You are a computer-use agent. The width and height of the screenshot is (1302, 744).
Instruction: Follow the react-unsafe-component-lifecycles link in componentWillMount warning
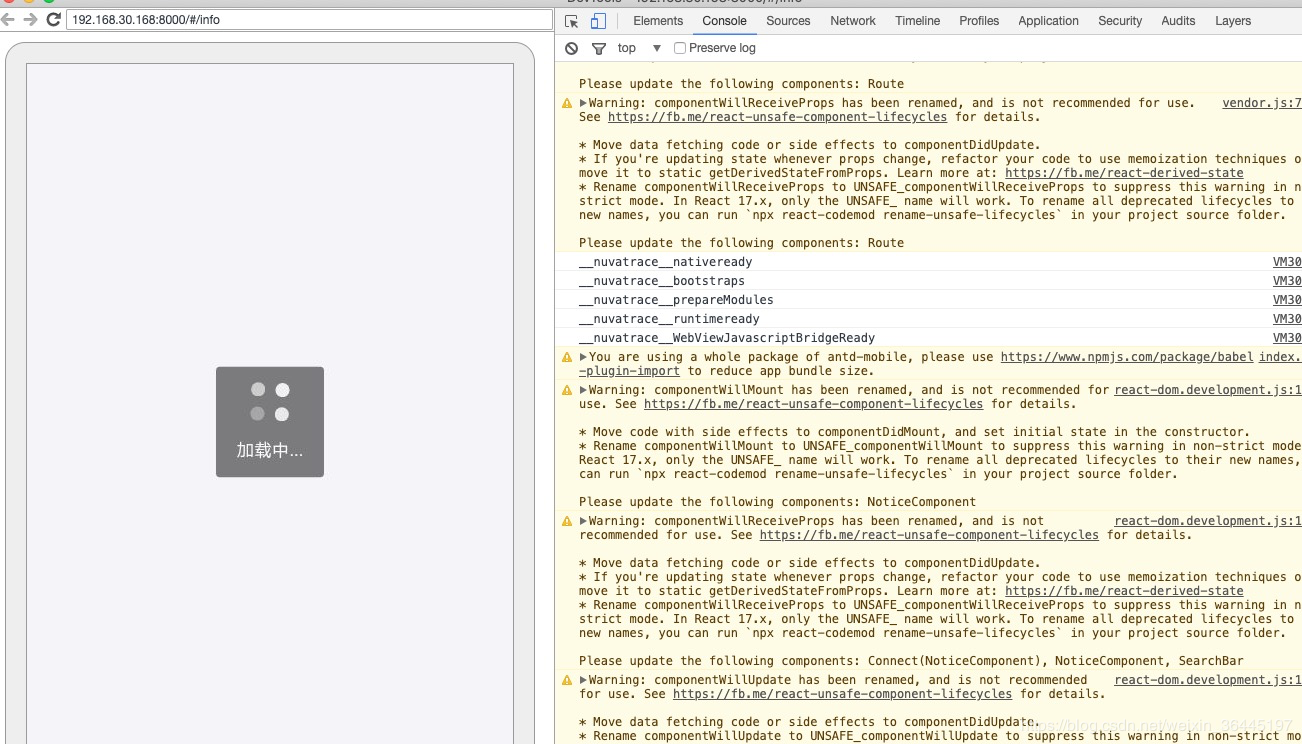[813, 404]
